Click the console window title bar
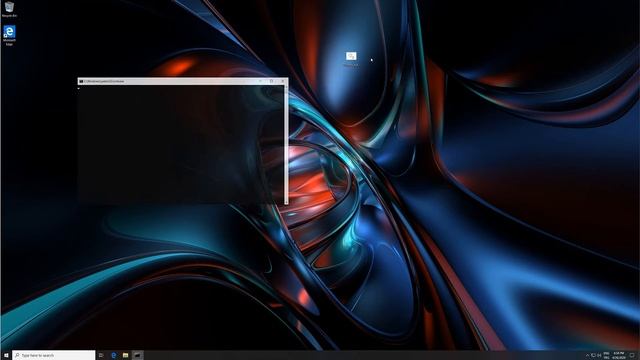640x360 pixels. [x=183, y=81]
